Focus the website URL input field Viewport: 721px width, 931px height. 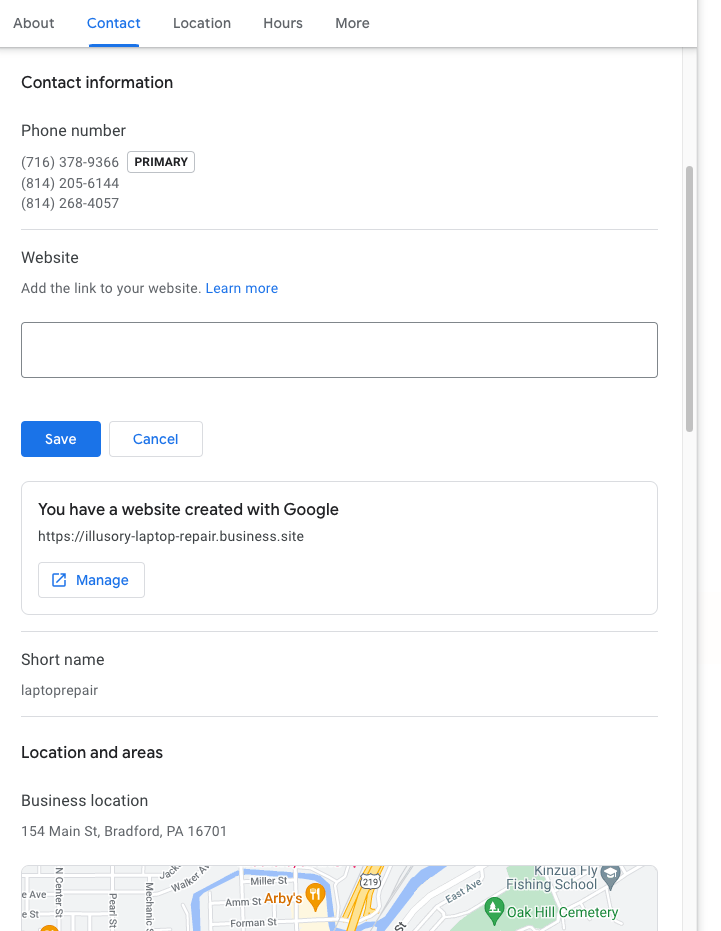[x=339, y=350]
